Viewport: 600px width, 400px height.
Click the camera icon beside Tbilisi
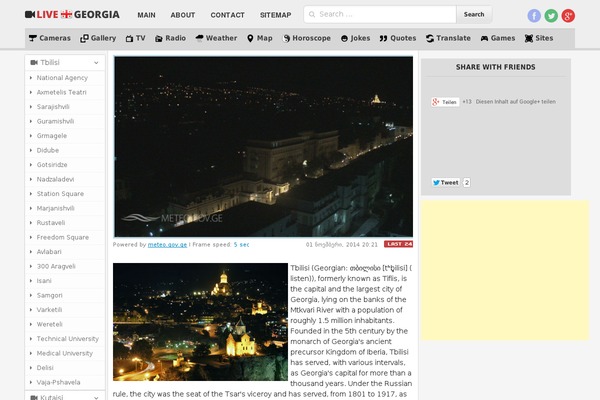point(34,62)
